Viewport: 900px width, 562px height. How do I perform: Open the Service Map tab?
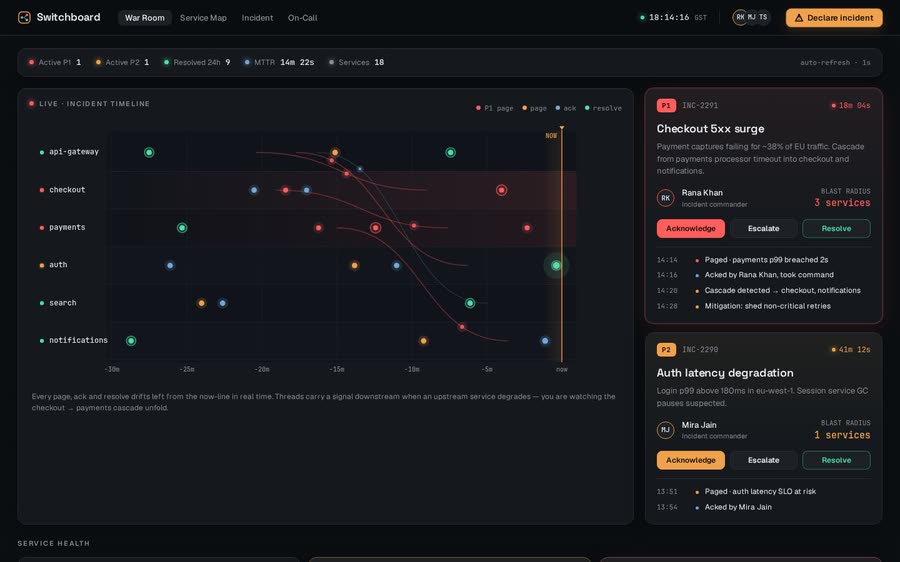(203, 18)
